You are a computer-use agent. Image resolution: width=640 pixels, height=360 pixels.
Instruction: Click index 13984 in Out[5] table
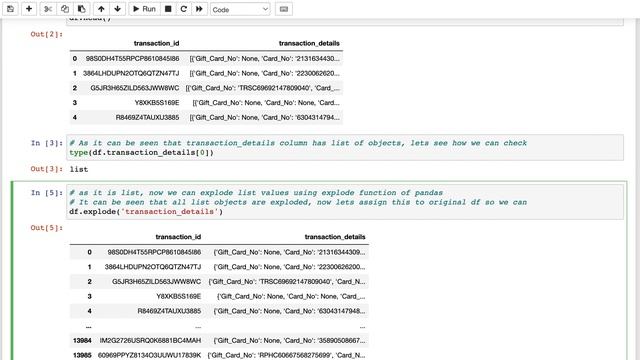point(82,340)
